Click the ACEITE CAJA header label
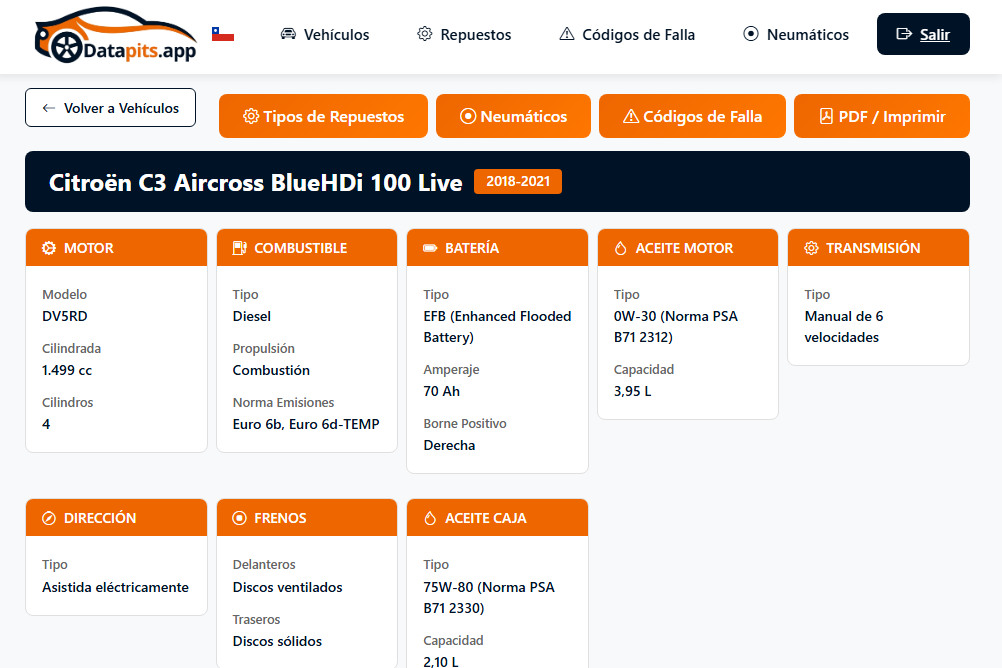The width and height of the screenshot is (1002, 668). point(486,518)
